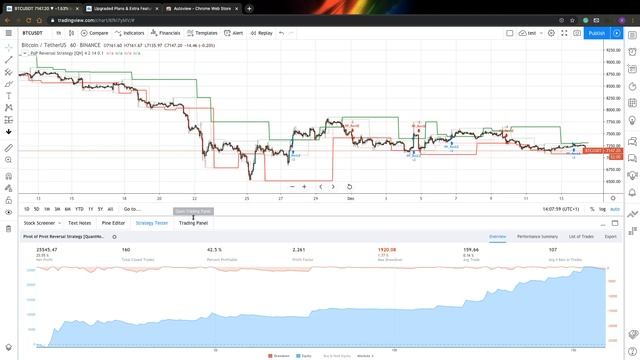The width and height of the screenshot is (640, 360).
Task: Select the zoom in tool
Action: pos(9,160)
